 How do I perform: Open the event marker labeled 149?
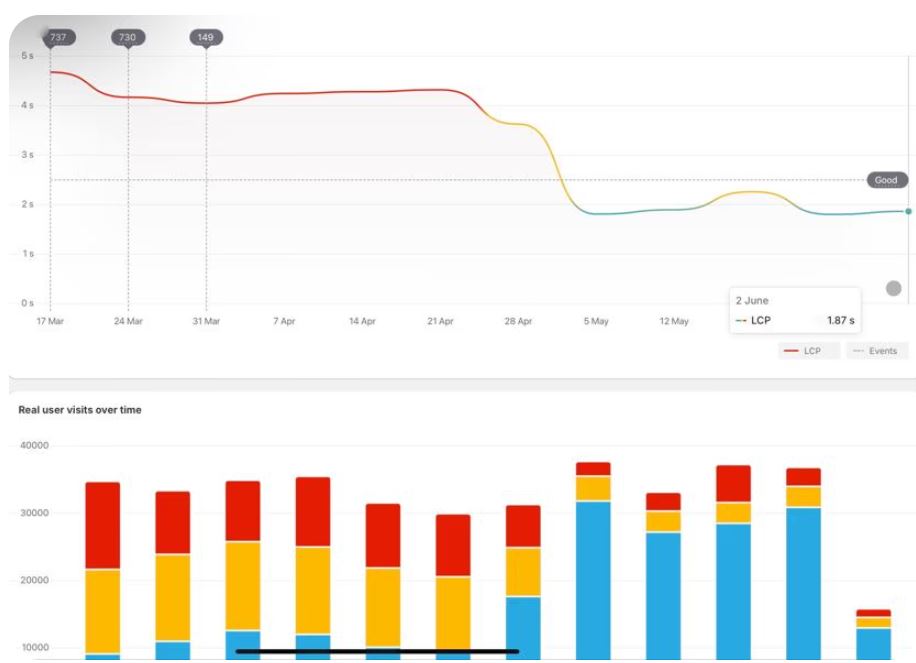[206, 37]
